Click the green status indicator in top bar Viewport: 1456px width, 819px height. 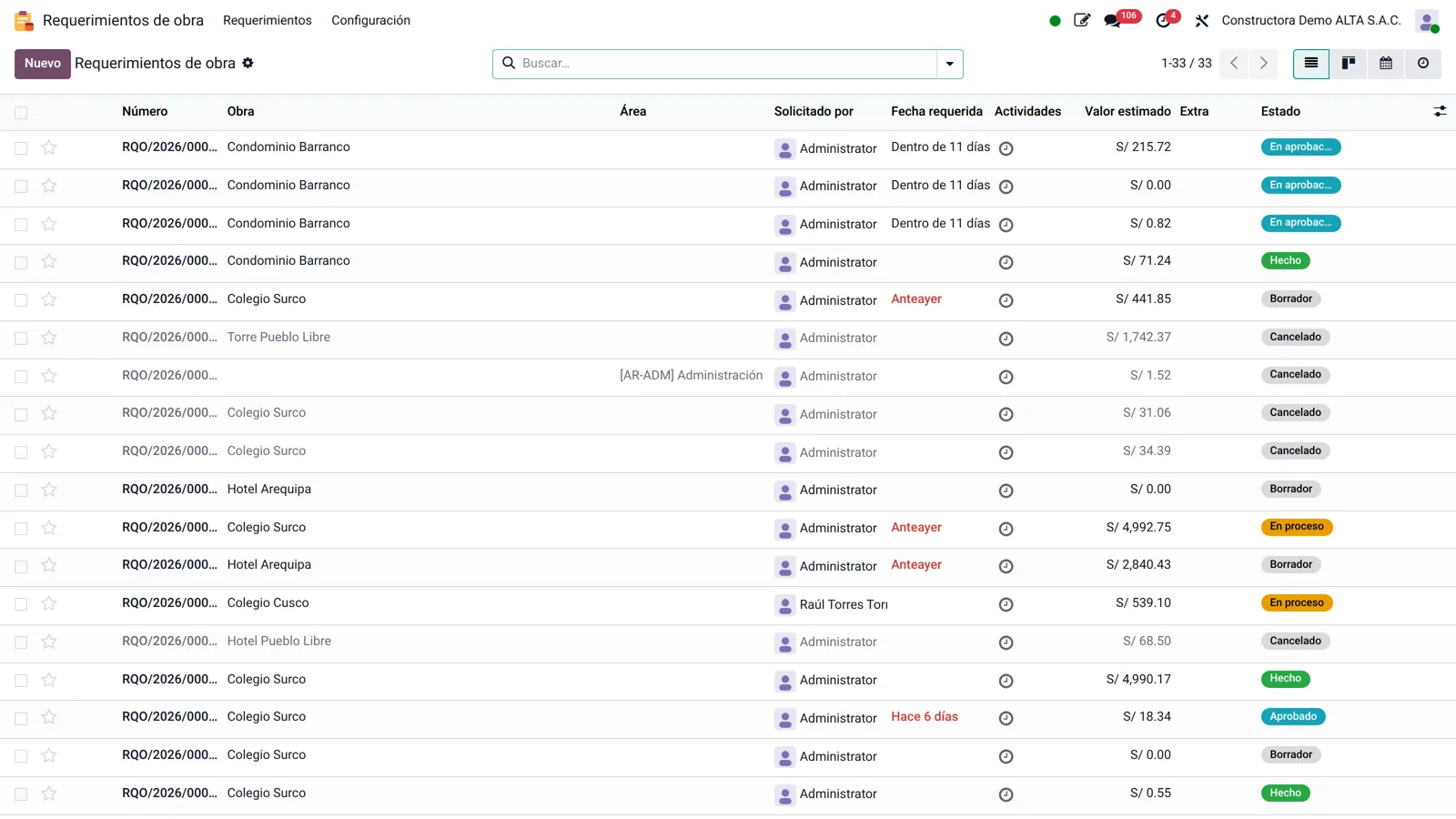pos(1055,21)
